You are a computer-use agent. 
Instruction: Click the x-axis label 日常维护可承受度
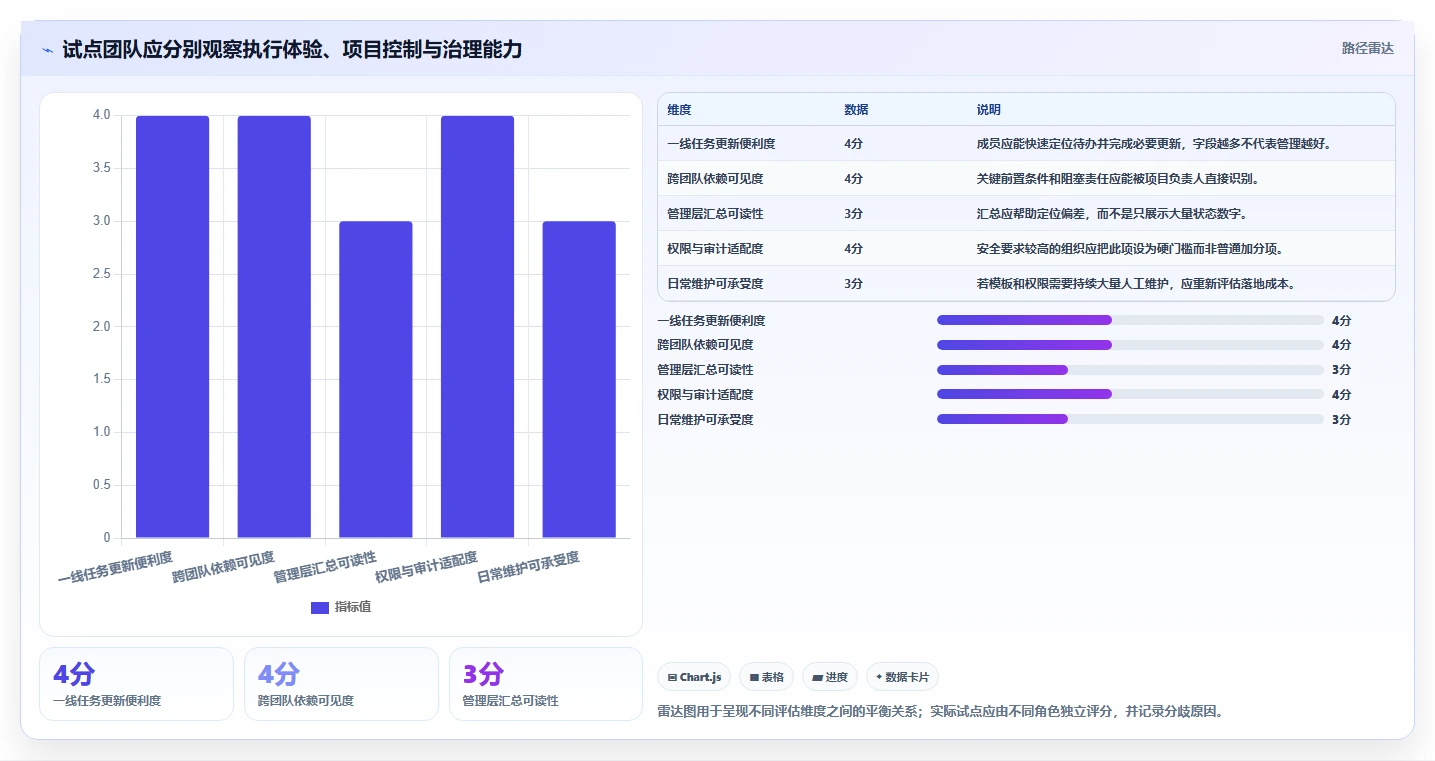point(529,567)
